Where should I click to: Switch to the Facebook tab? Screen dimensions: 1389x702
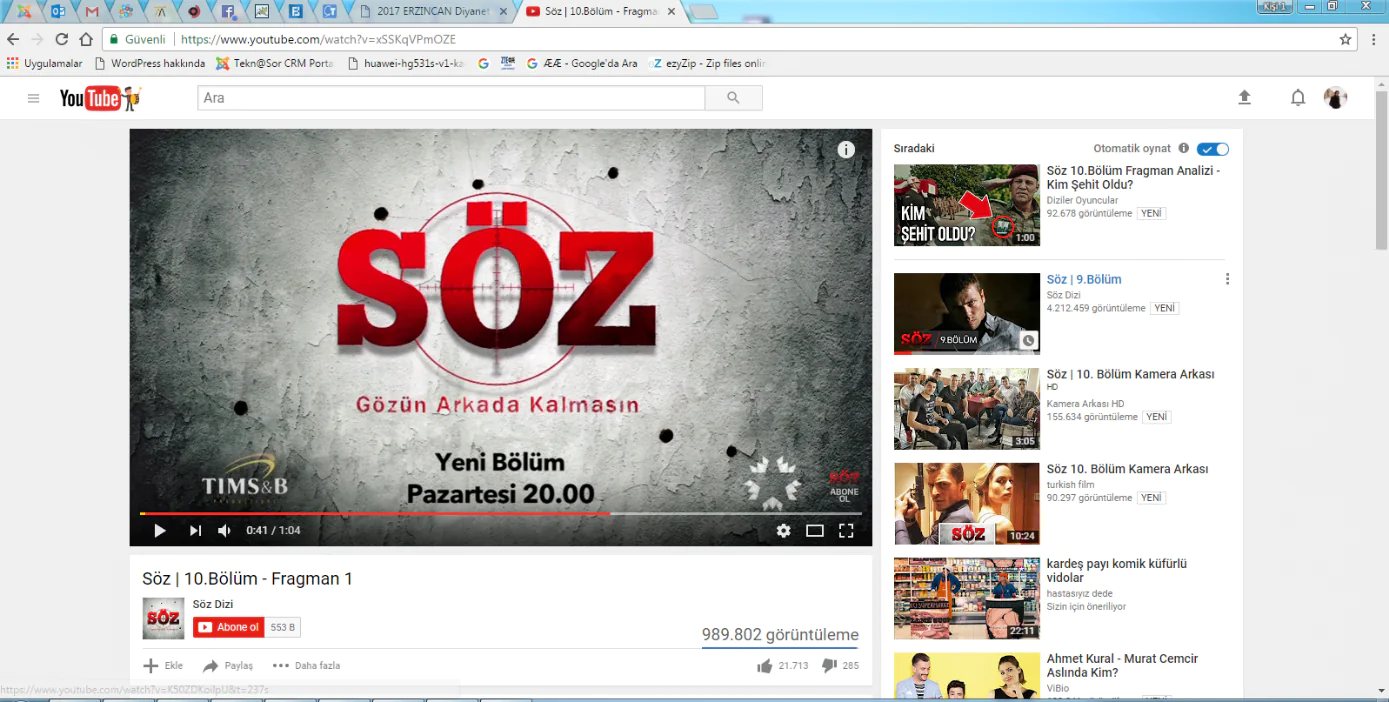pos(228,12)
